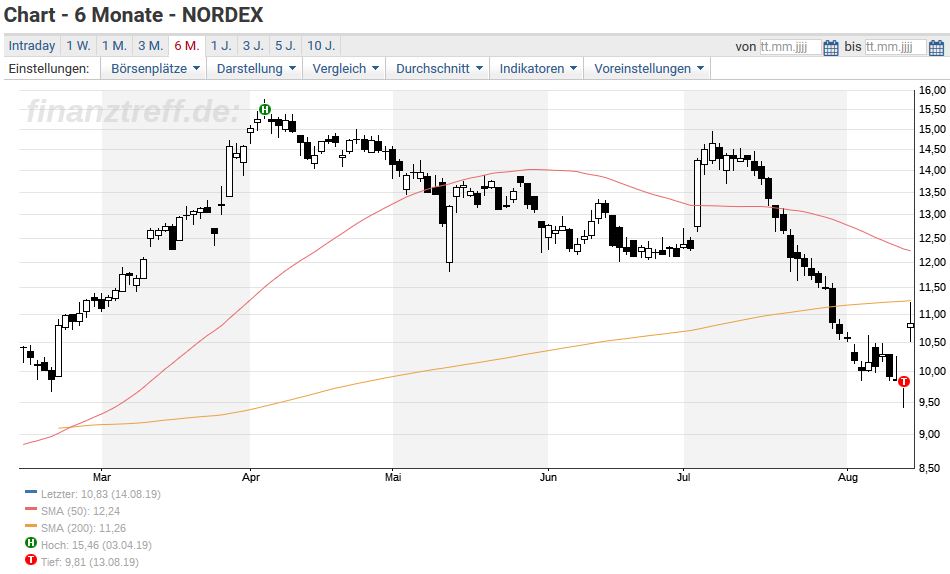Screen dimensions: 950x574
Task: Switch to the Intraday time range tab
Action: (32, 46)
